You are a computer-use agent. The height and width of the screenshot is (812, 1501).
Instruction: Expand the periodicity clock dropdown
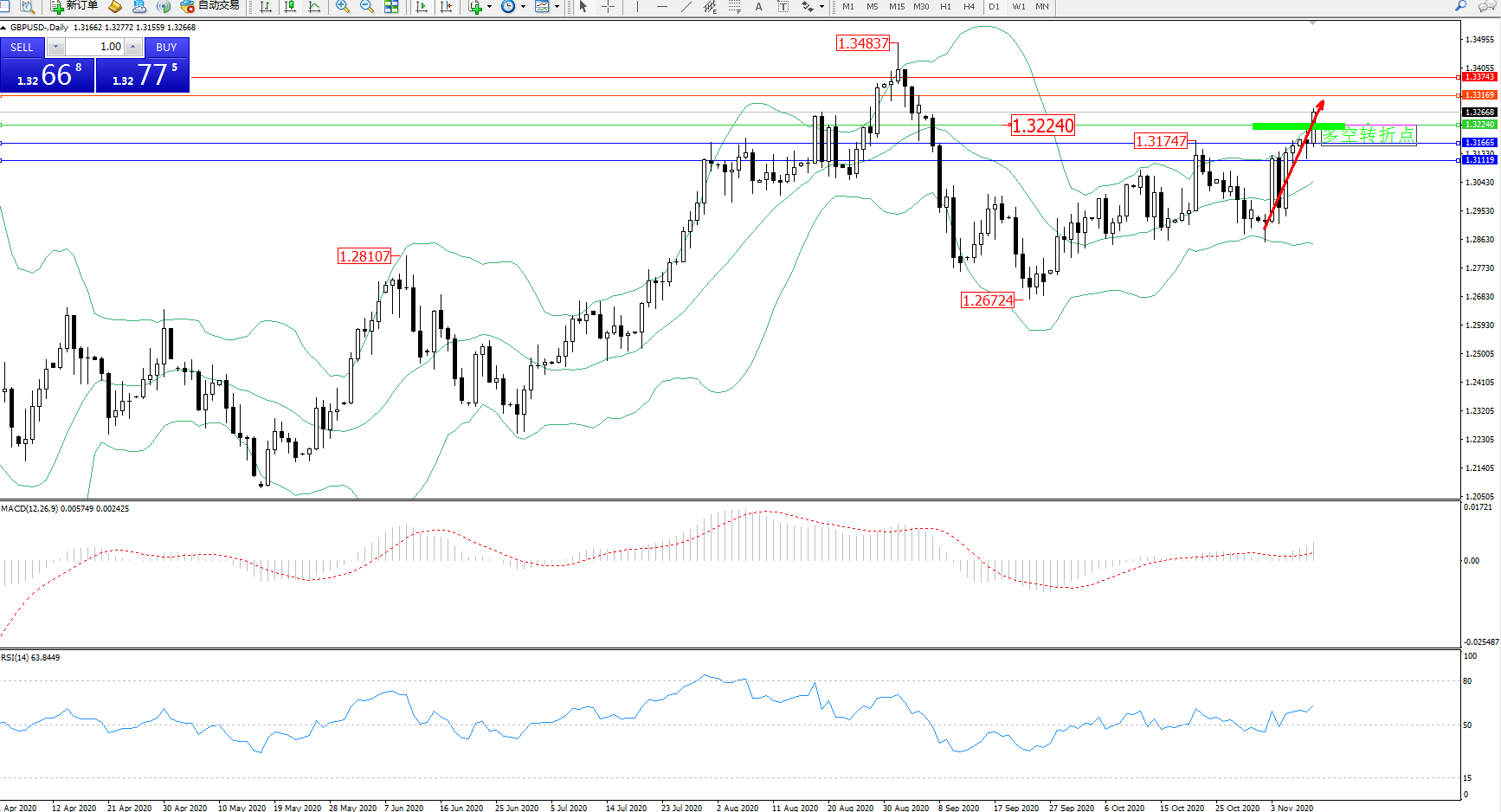click(x=513, y=7)
